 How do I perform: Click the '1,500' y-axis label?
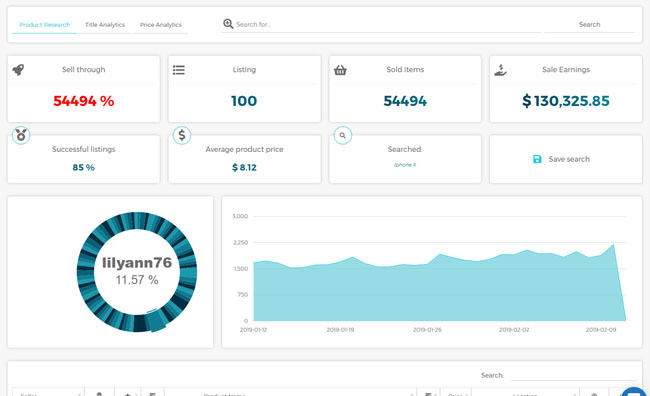[240, 269]
